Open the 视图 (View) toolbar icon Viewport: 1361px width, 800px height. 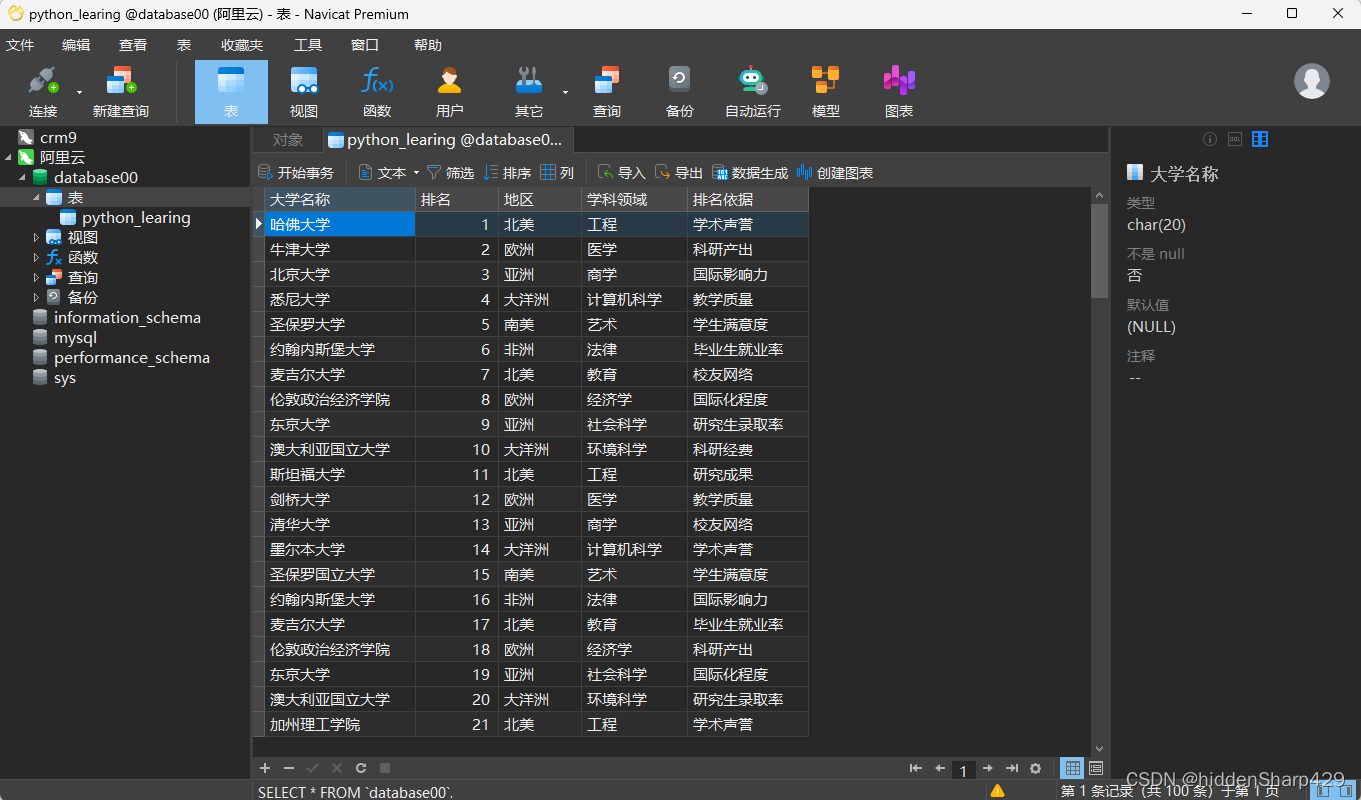(x=304, y=91)
